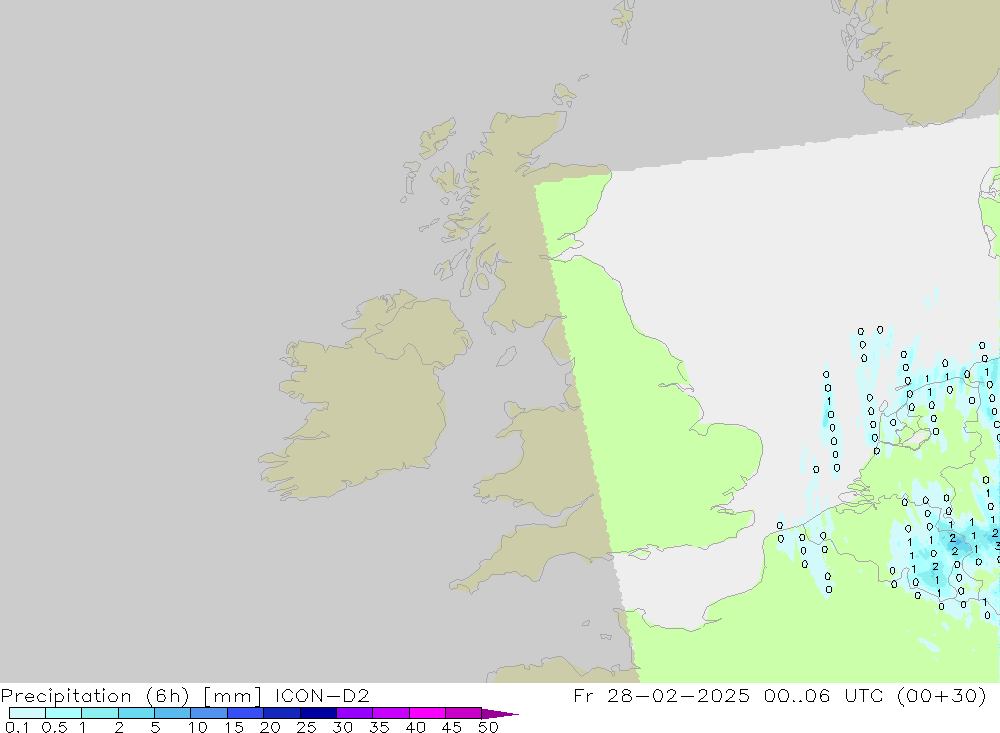The height and width of the screenshot is (733, 1000).
Task: Click the '(00+30)' forecast offset text
Action: pos(941,695)
